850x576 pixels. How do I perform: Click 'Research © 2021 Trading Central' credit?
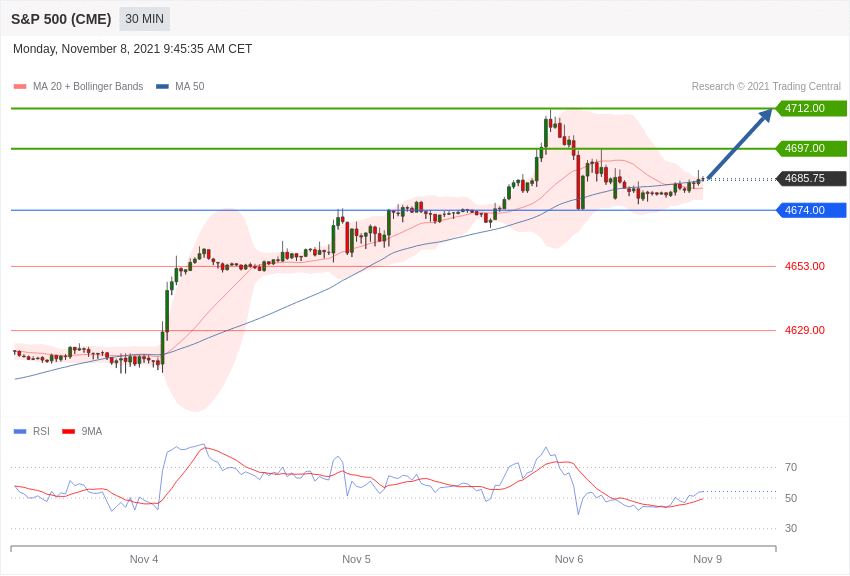(x=766, y=86)
